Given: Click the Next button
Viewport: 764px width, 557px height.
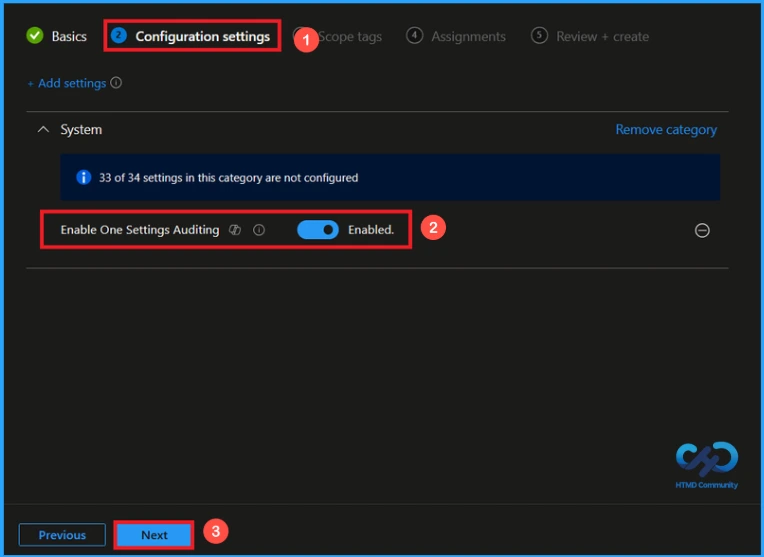Looking at the screenshot, I should [154, 535].
